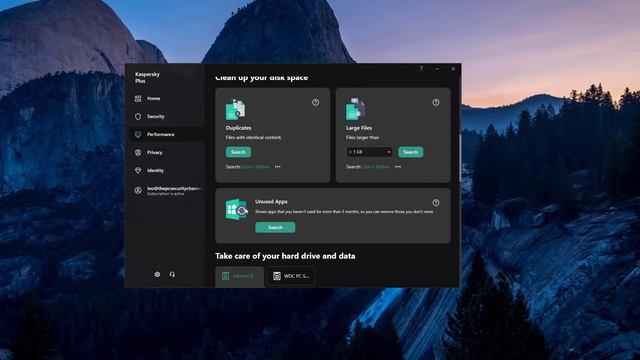Select the Performance menu item
Viewport: 640px width, 360px height.
[167, 134]
